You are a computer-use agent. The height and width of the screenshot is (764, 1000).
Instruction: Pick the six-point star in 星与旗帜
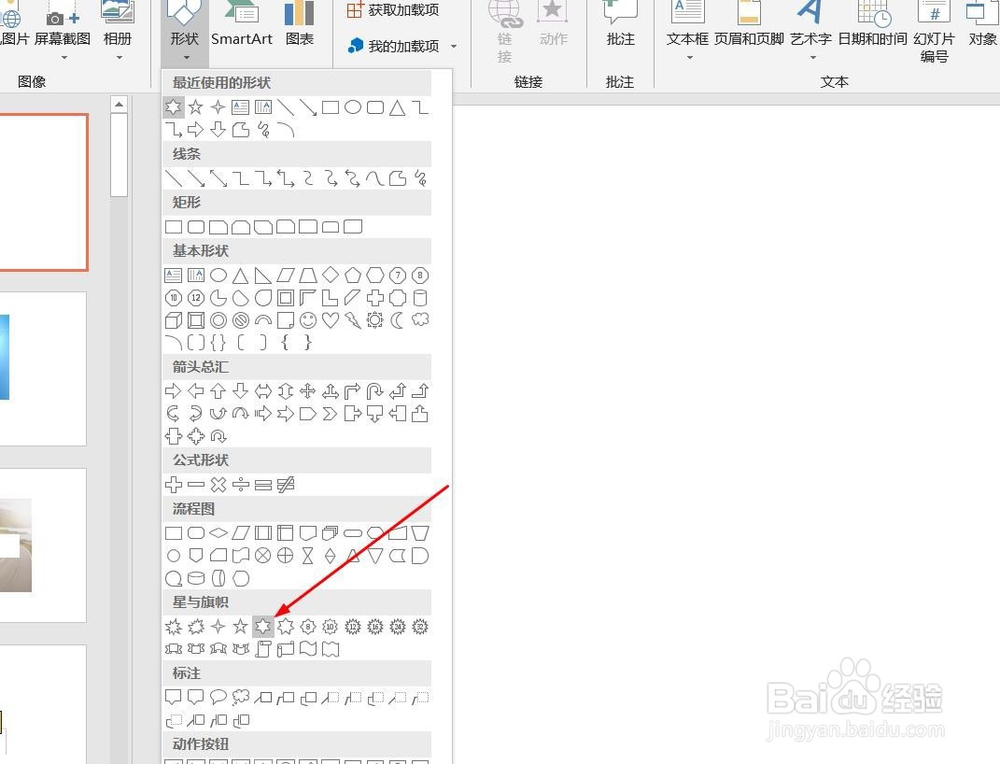(263, 626)
